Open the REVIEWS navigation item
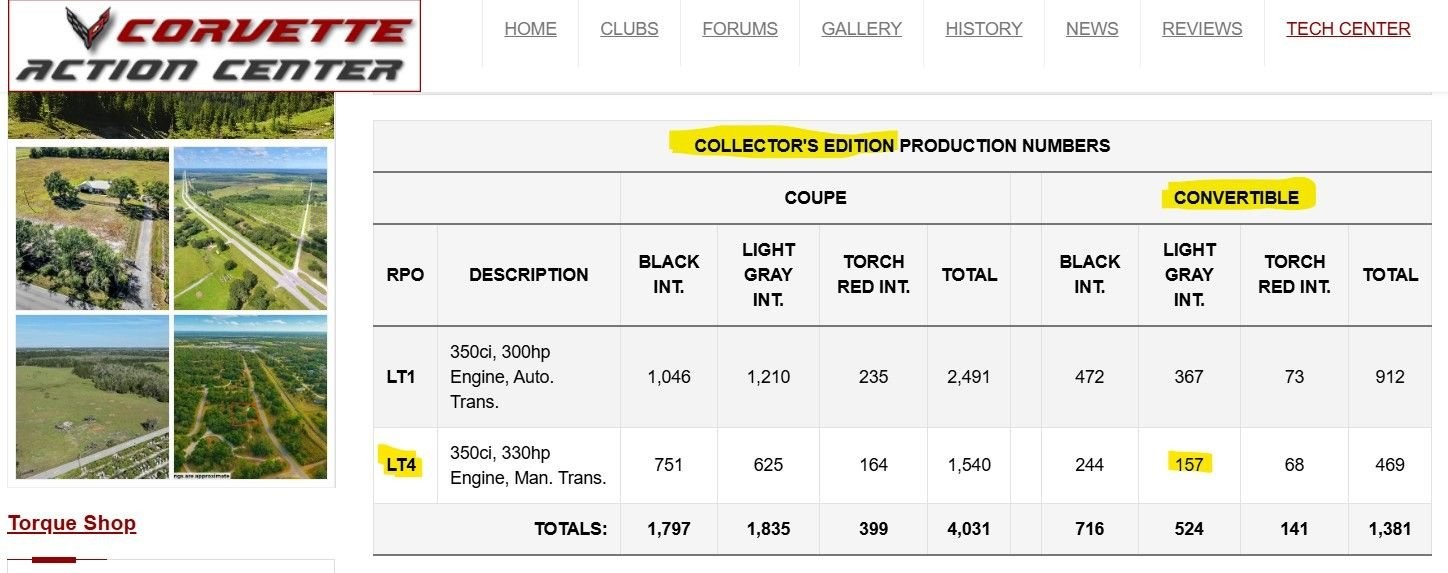The height and width of the screenshot is (573, 1448). pyautogui.click(x=1201, y=29)
